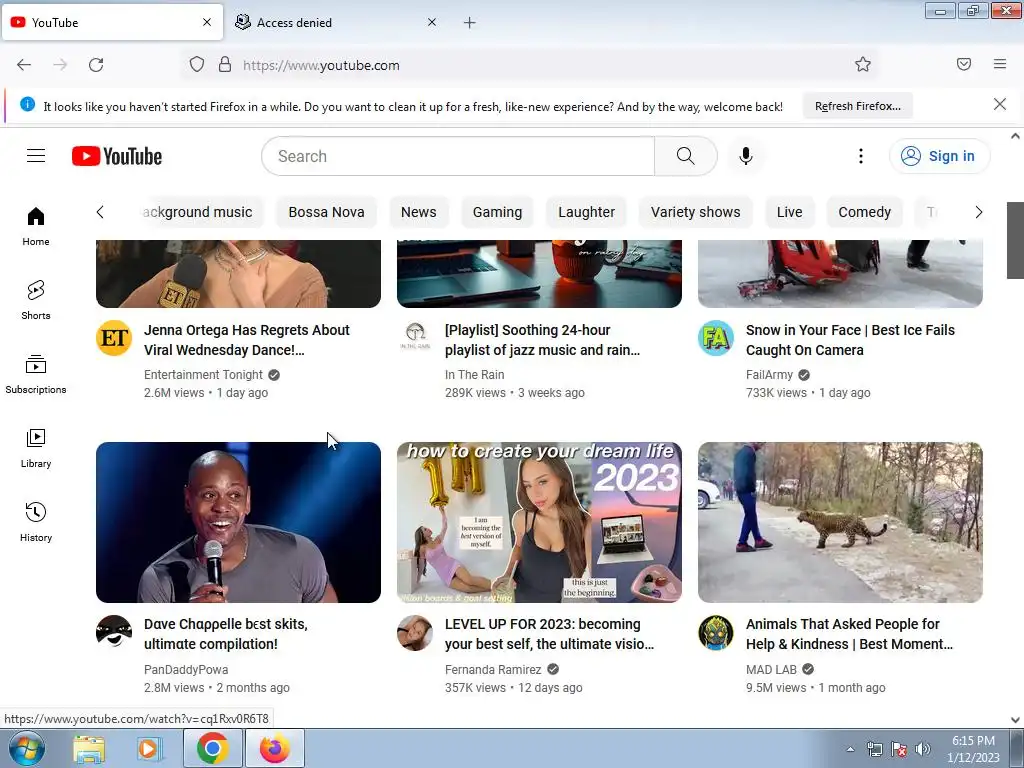Image resolution: width=1024 pixels, height=768 pixels.
Task: Open MAD LAB channel avatar
Action: pyautogui.click(x=716, y=632)
